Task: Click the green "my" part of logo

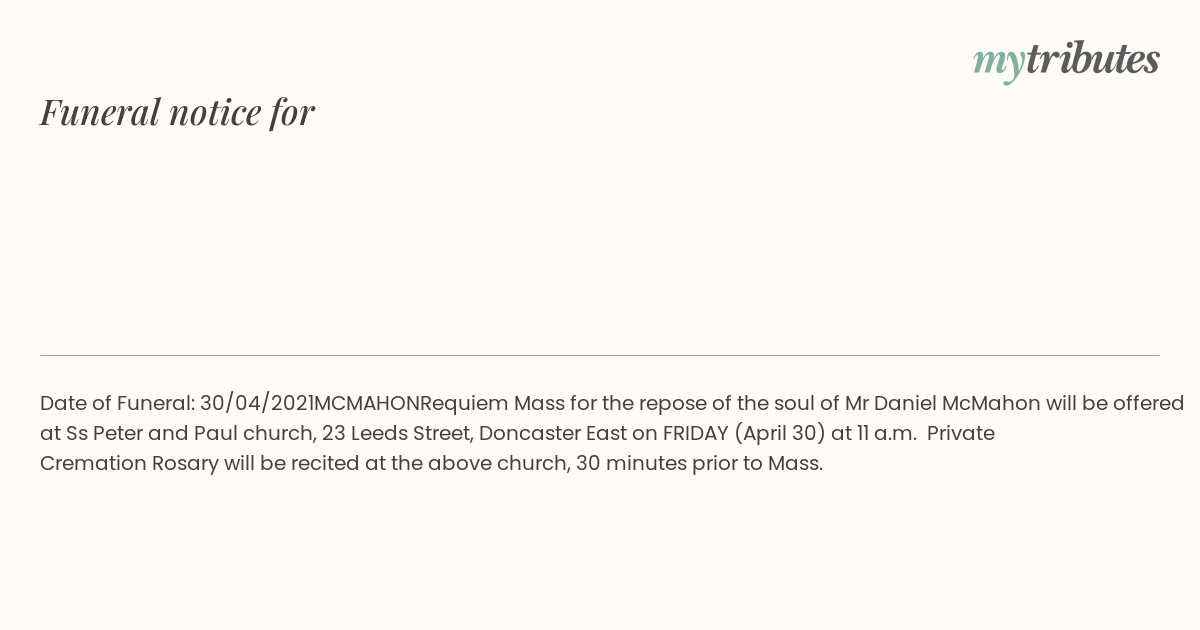Action: click(x=999, y=63)
